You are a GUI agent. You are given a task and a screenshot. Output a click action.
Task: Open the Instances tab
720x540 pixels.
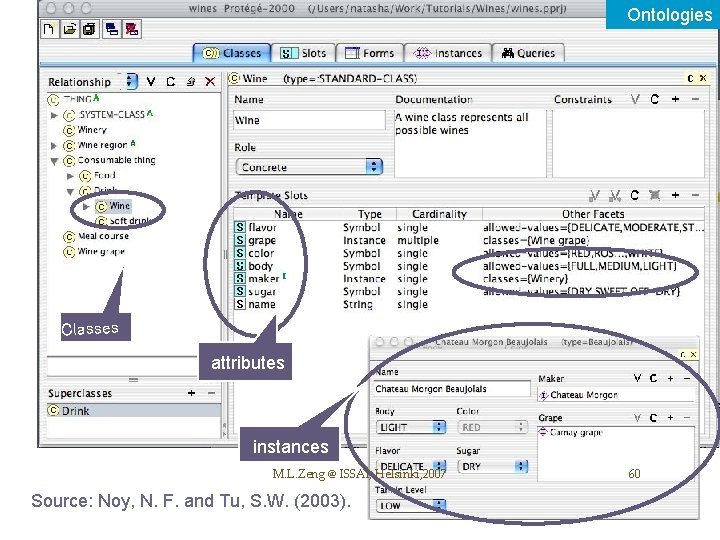tap(448, 53)
